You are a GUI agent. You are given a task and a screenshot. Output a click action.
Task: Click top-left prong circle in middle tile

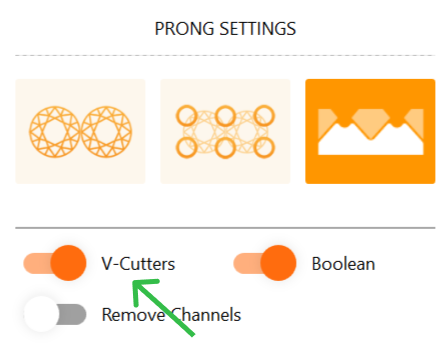[x=187, y=116]
